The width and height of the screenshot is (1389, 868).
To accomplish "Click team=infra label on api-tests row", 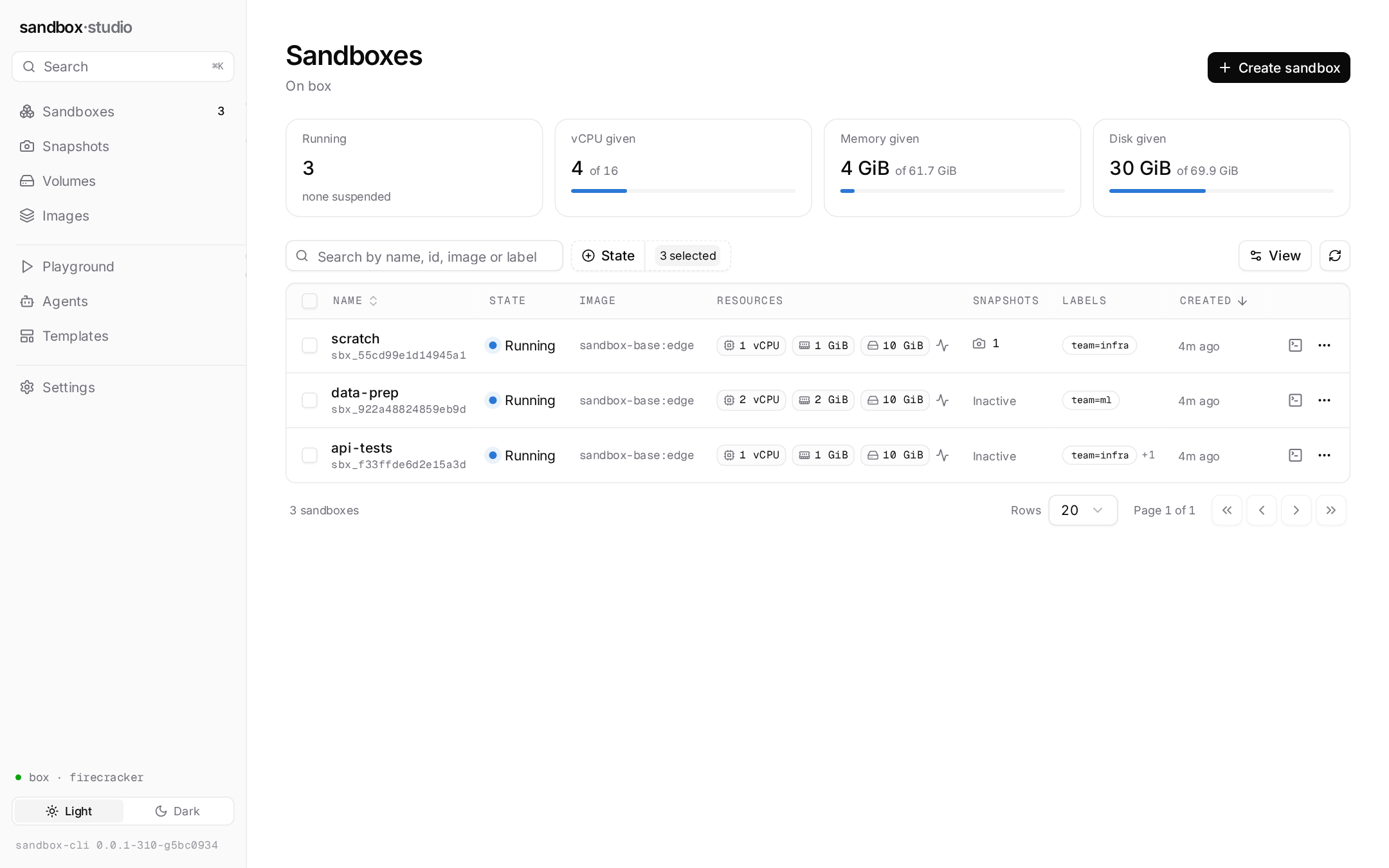I will (x=1100, y=455).
